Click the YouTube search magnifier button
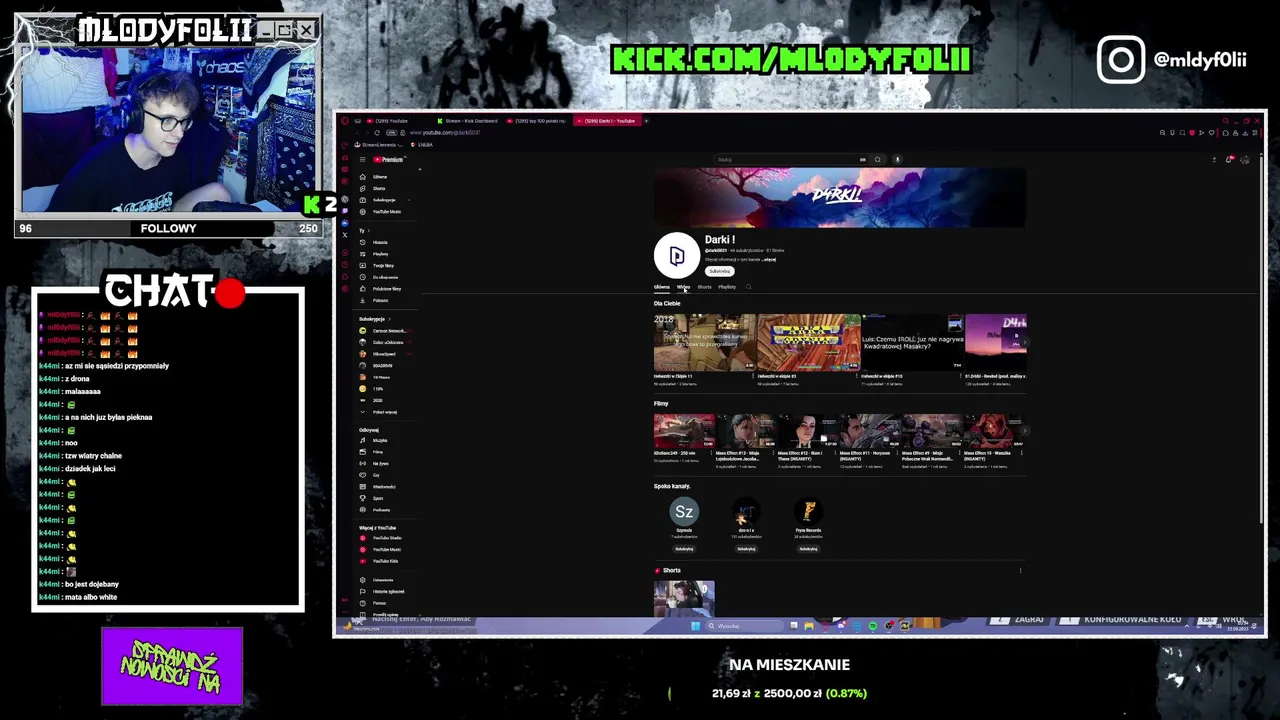1280x720 pixels. click(x=877, y=160)
